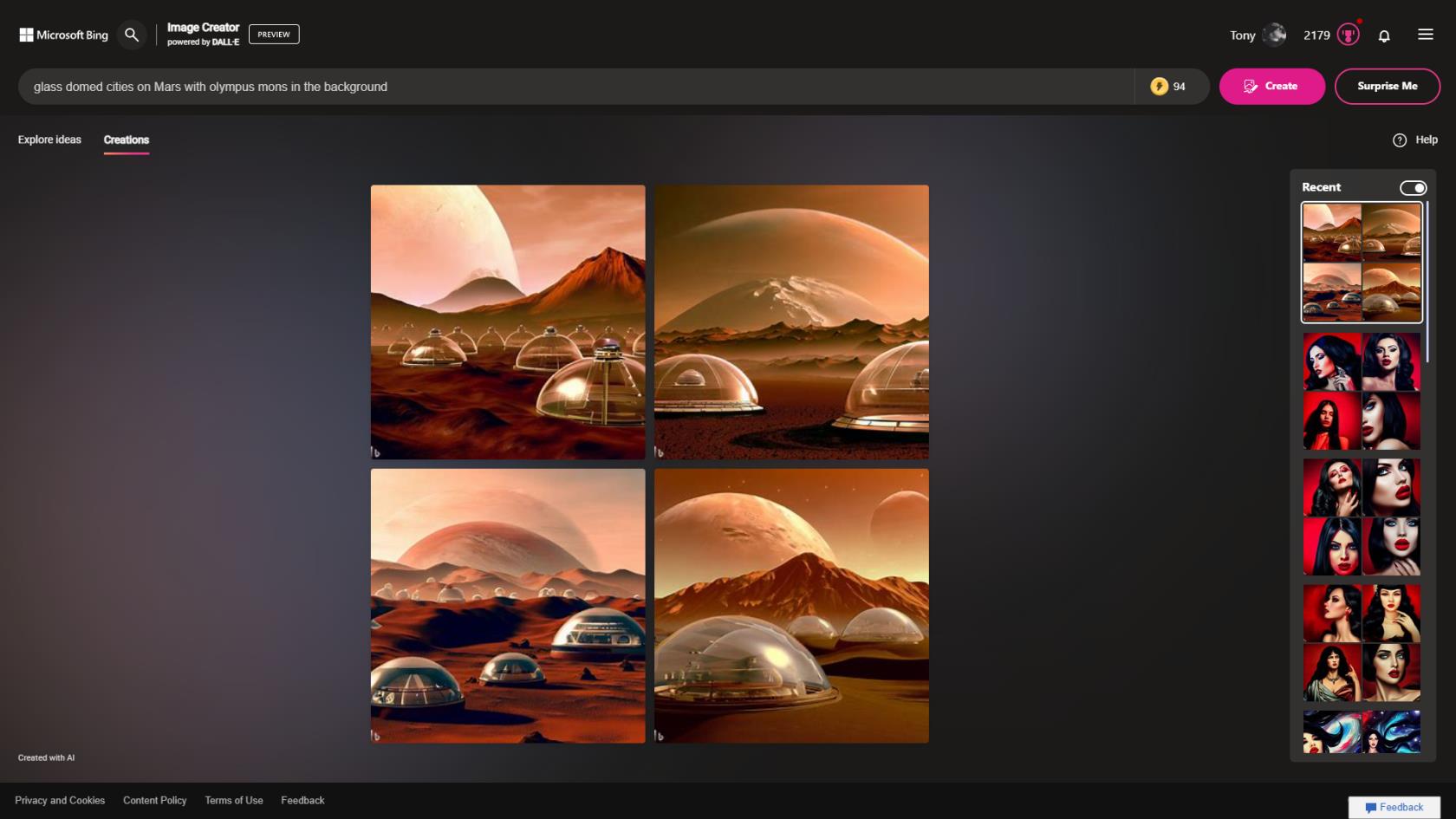The height and width of the screenshot is (819, 1456).
Task: Click the boosts lightning coin icon
Action: pyautogui.click(x=1159, y=87)
